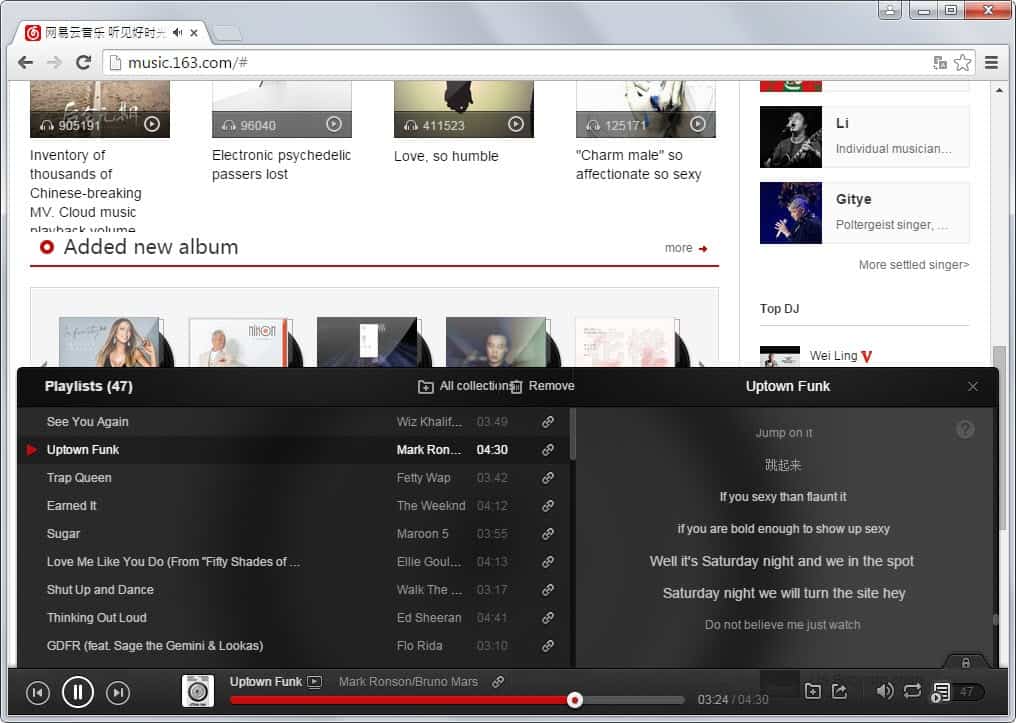Image resolution: width=1016 pixels, height=723 pixels.
Task: Select Shut Up and Dance in playlist
Action: [x=100, y=590]
